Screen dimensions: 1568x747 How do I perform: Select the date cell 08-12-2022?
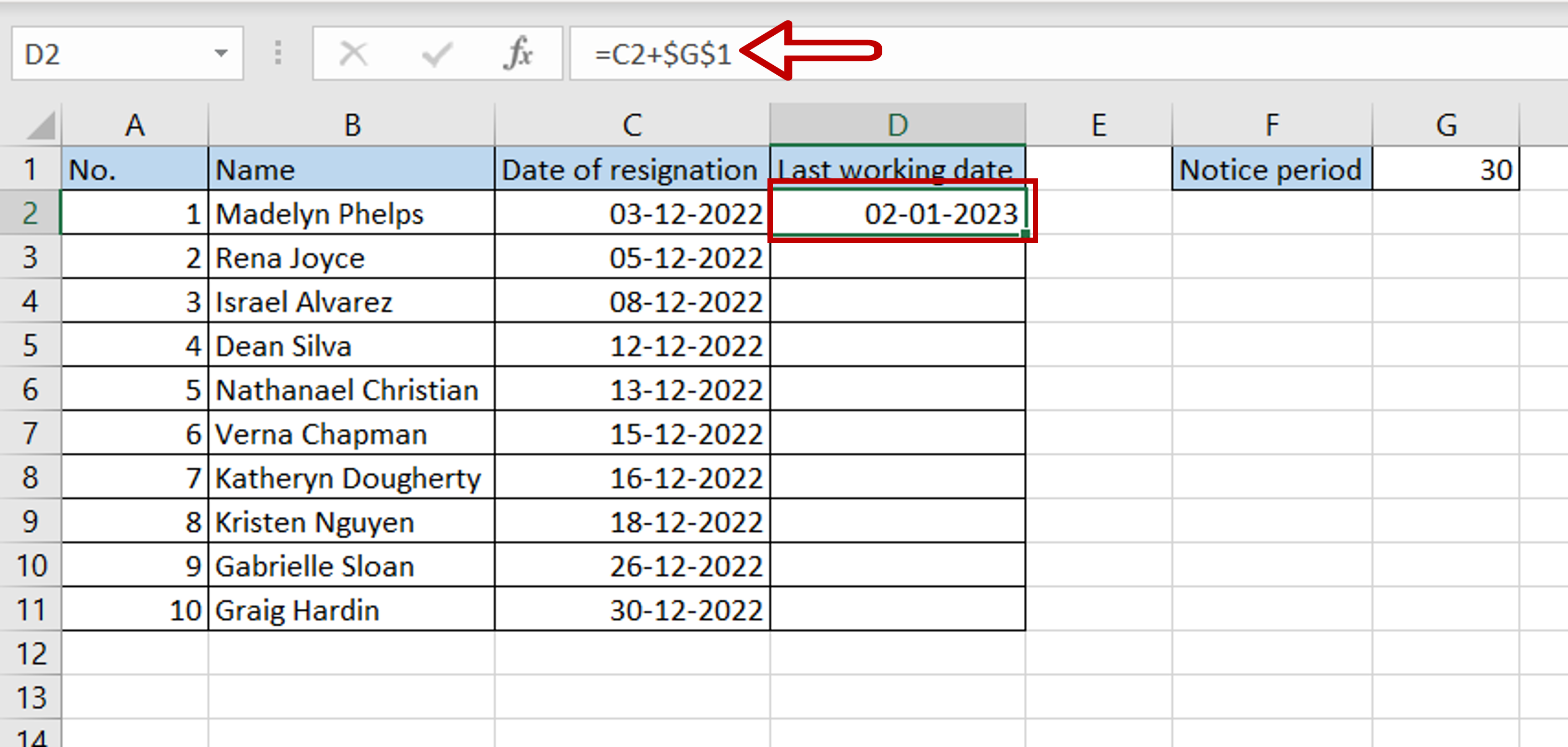coord(632,301)
